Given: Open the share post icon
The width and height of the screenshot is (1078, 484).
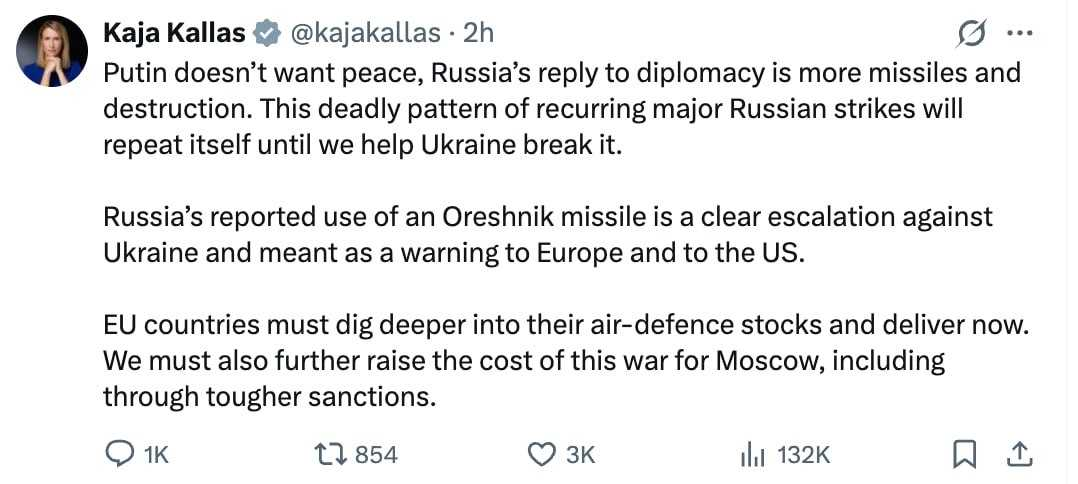Looking at the screenshot, I should (1019, 455).
